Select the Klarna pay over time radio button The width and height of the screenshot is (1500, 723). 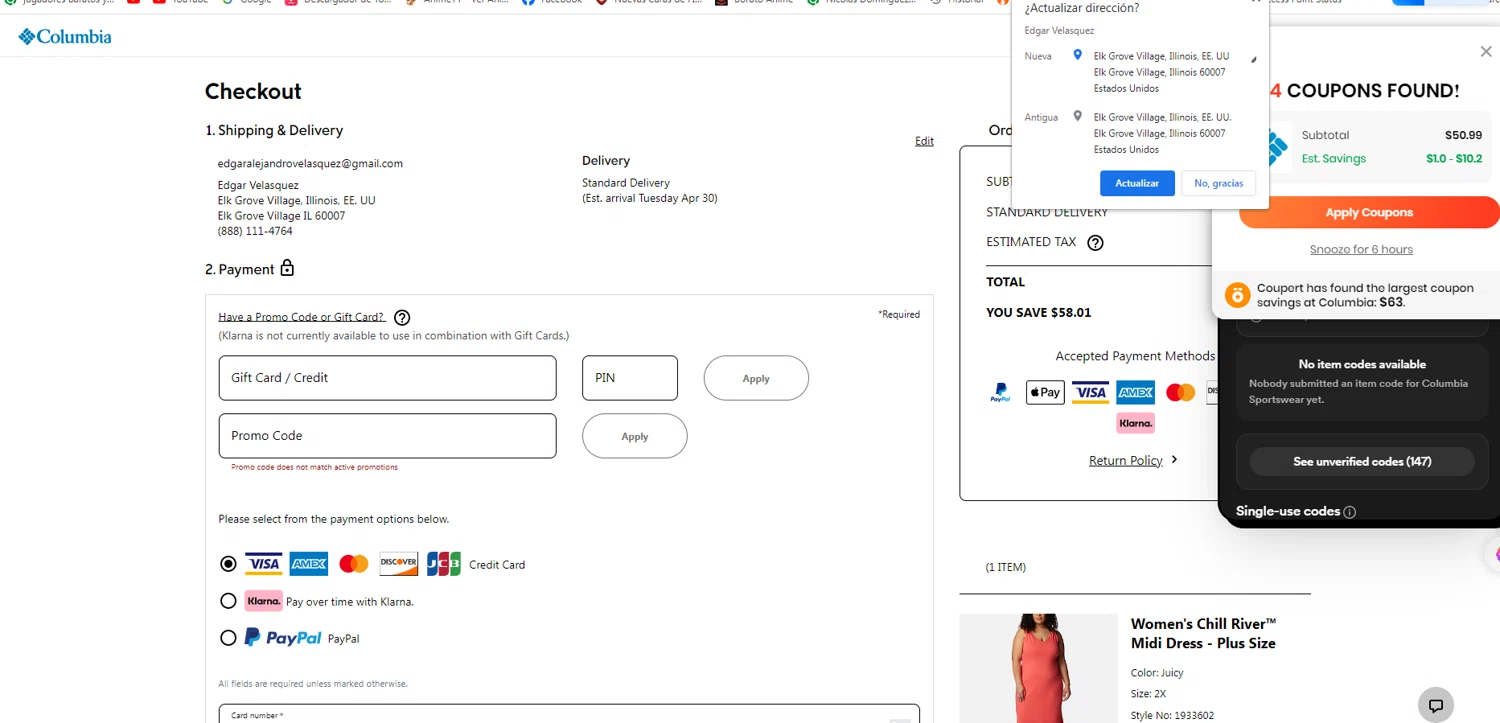228,601
